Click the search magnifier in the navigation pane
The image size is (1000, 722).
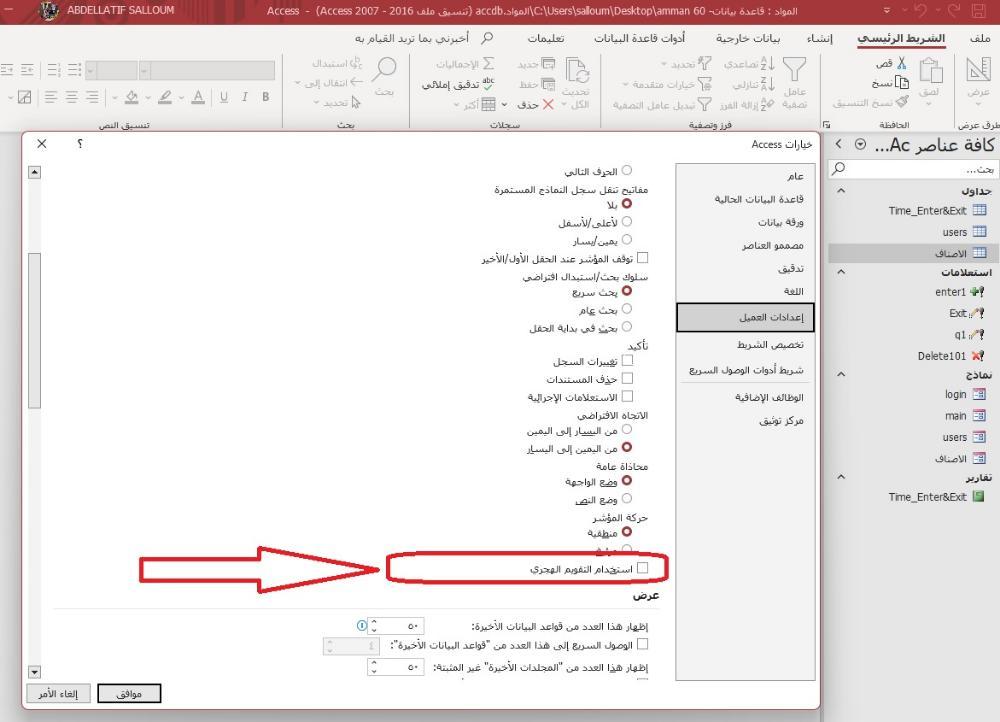pos(839,168)
